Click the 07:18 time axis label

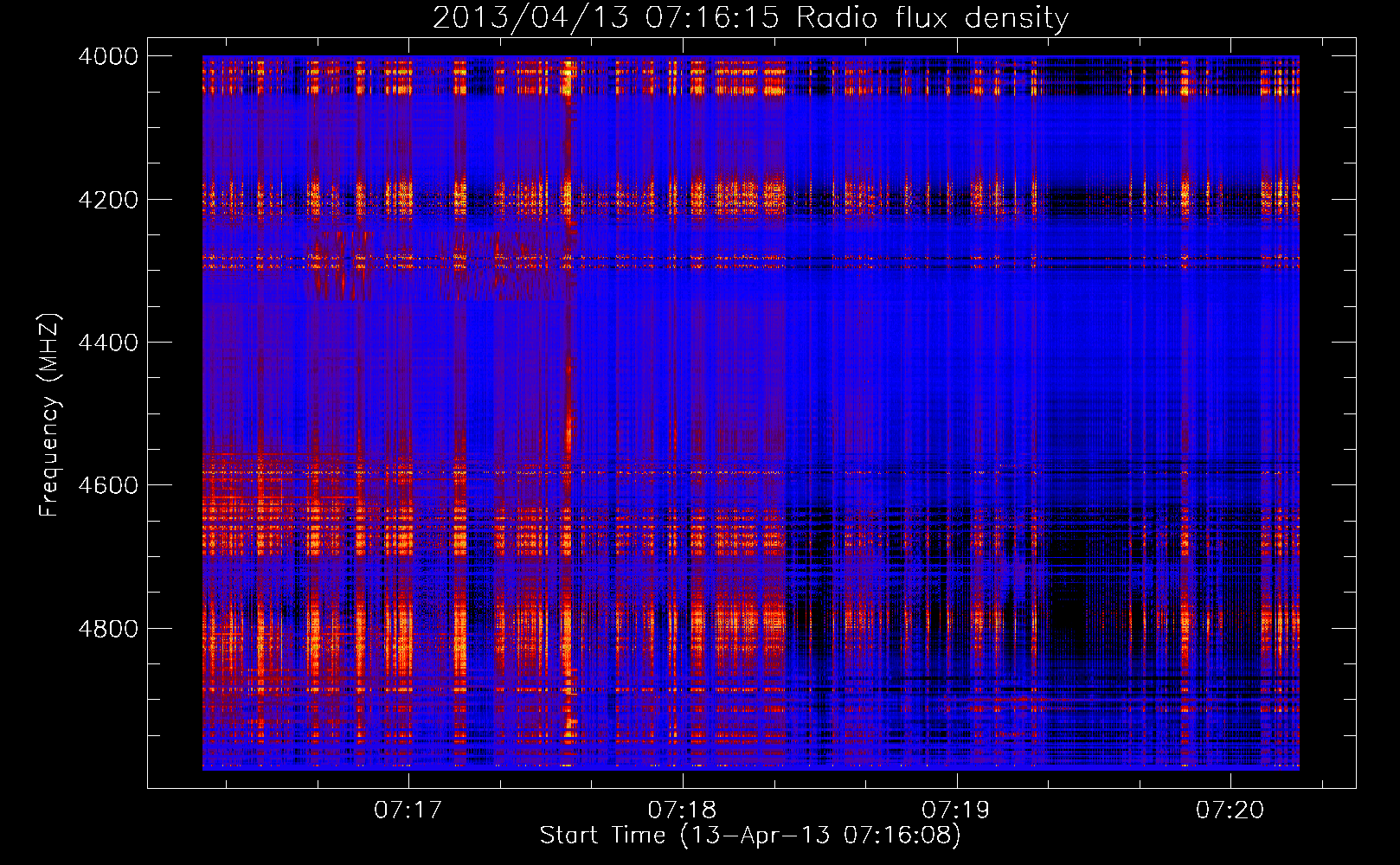pos(682,810)
